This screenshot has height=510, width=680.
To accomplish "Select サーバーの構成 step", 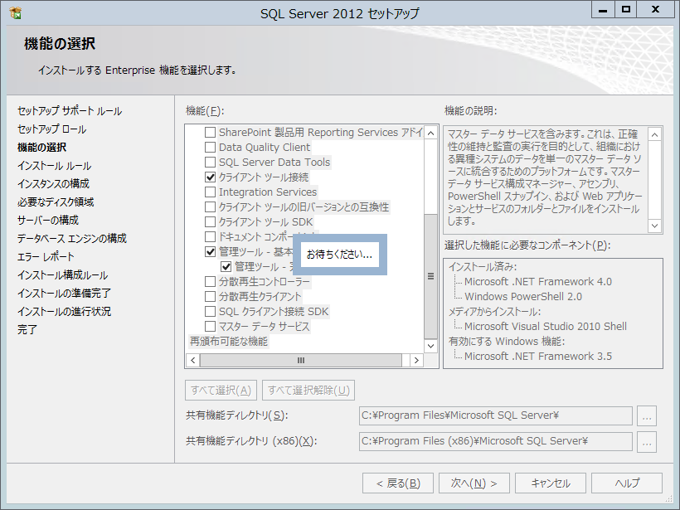I will [x=48, y=220].
